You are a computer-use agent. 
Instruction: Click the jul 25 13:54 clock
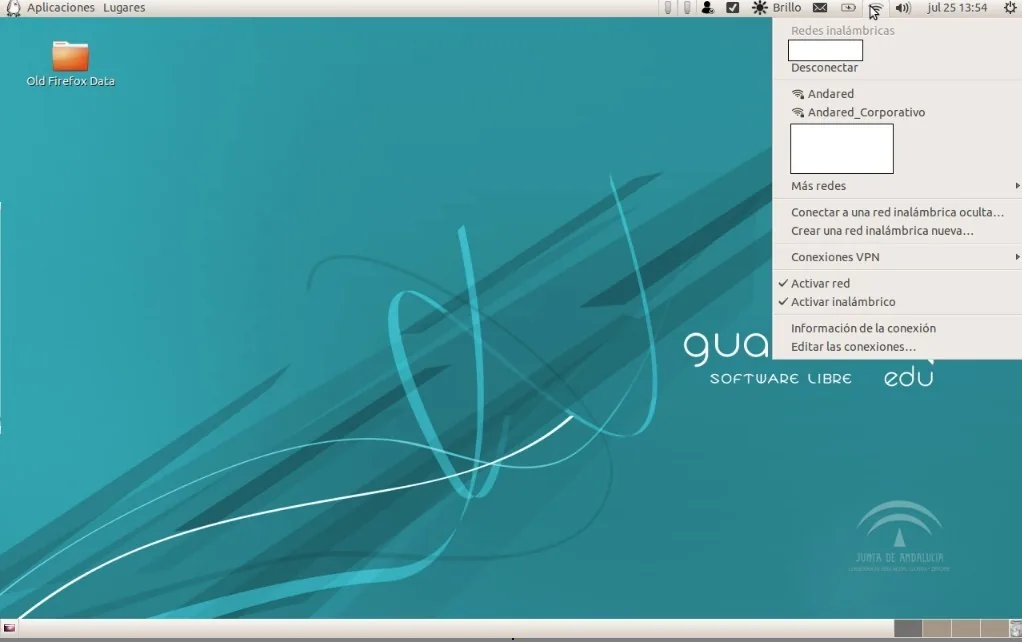coord(957,8)
